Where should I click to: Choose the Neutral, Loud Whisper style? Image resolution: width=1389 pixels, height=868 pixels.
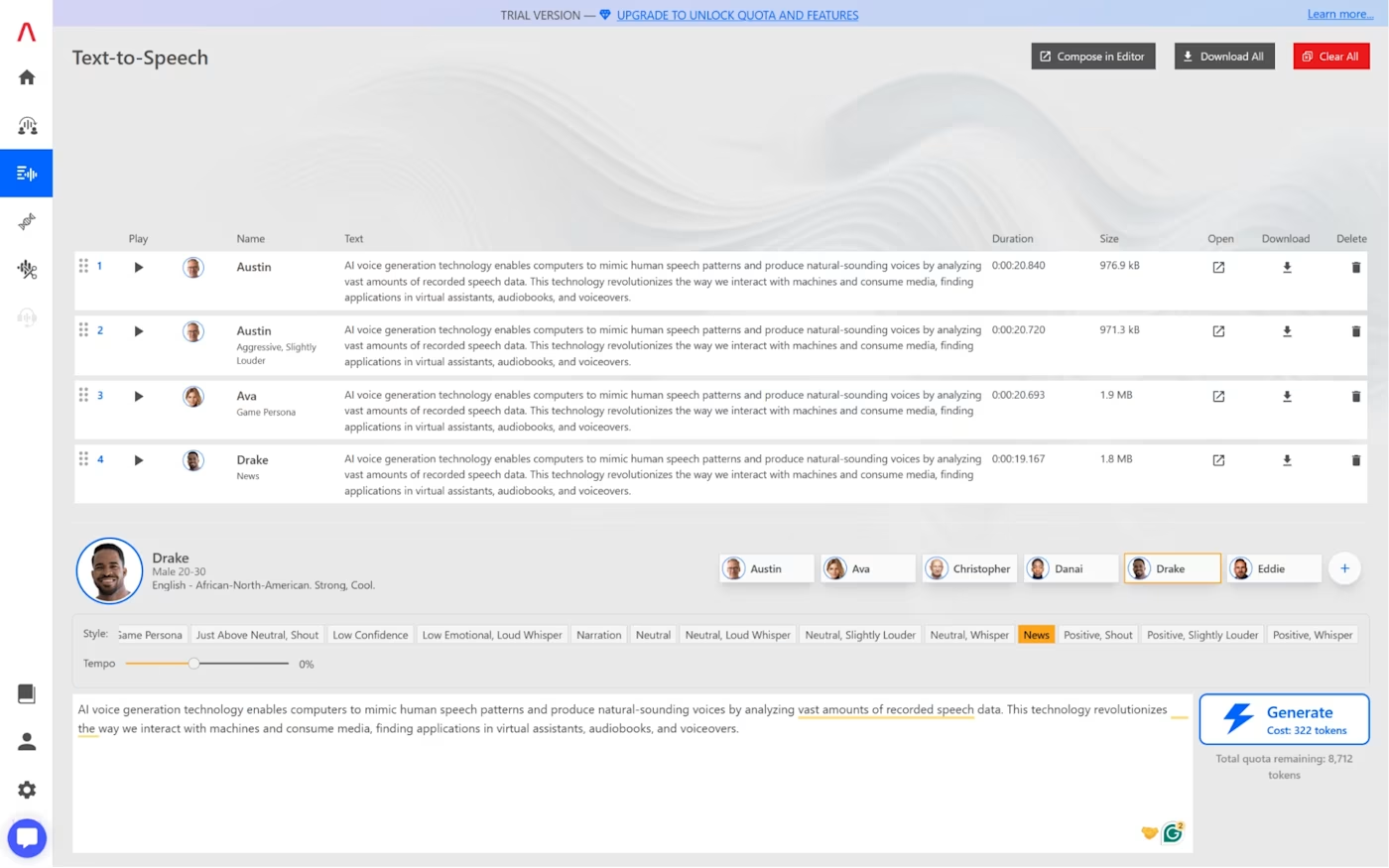(738, 635)
